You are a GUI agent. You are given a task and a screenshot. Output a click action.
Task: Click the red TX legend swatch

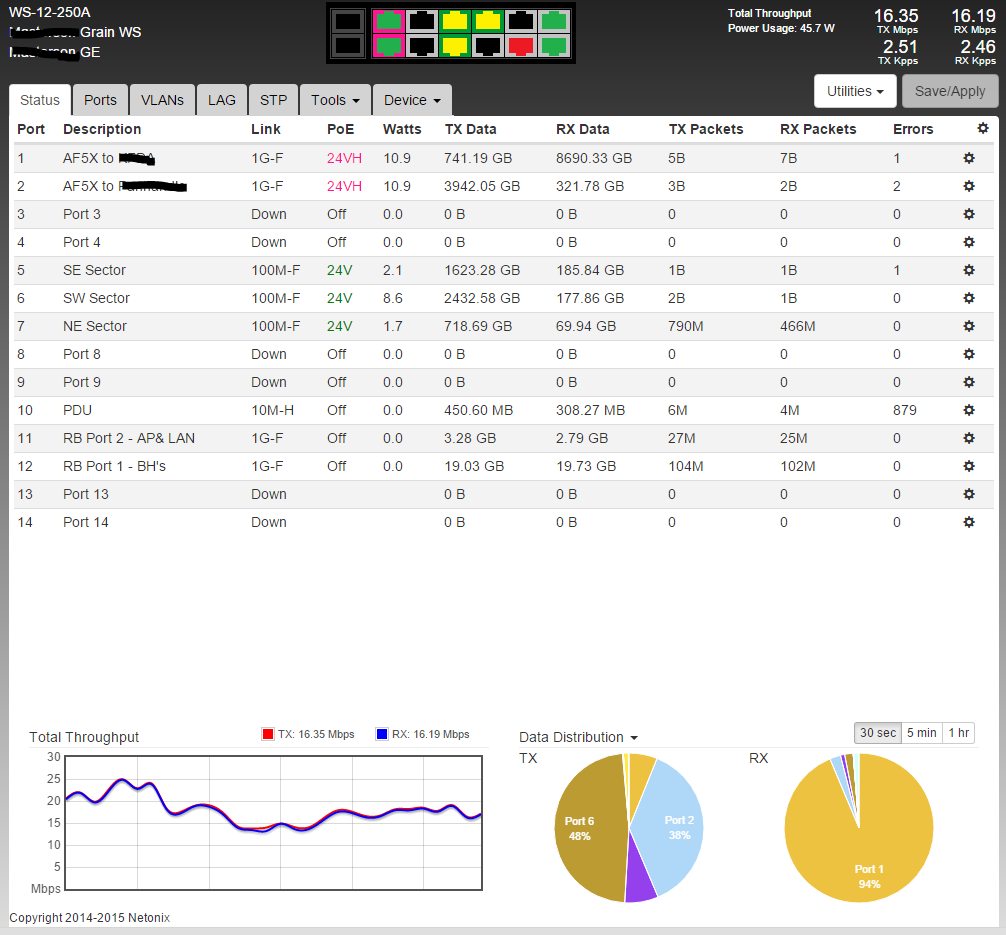click(268, 734)
